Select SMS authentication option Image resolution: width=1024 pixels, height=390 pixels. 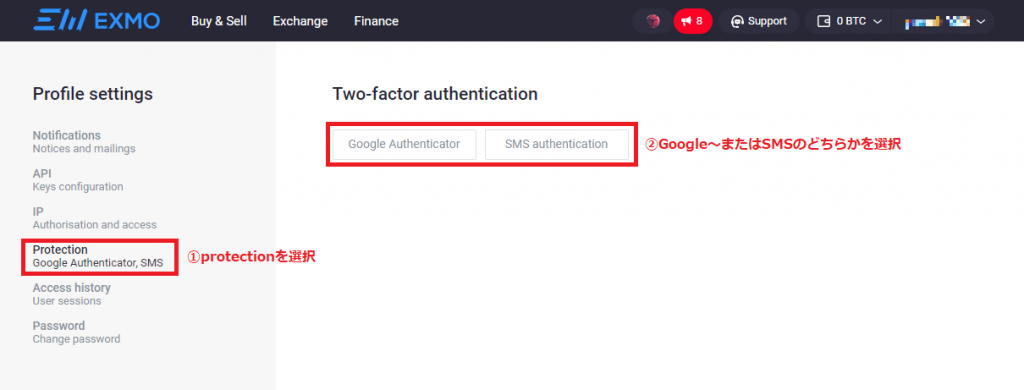pyautogui.click(x=556, y=144)
